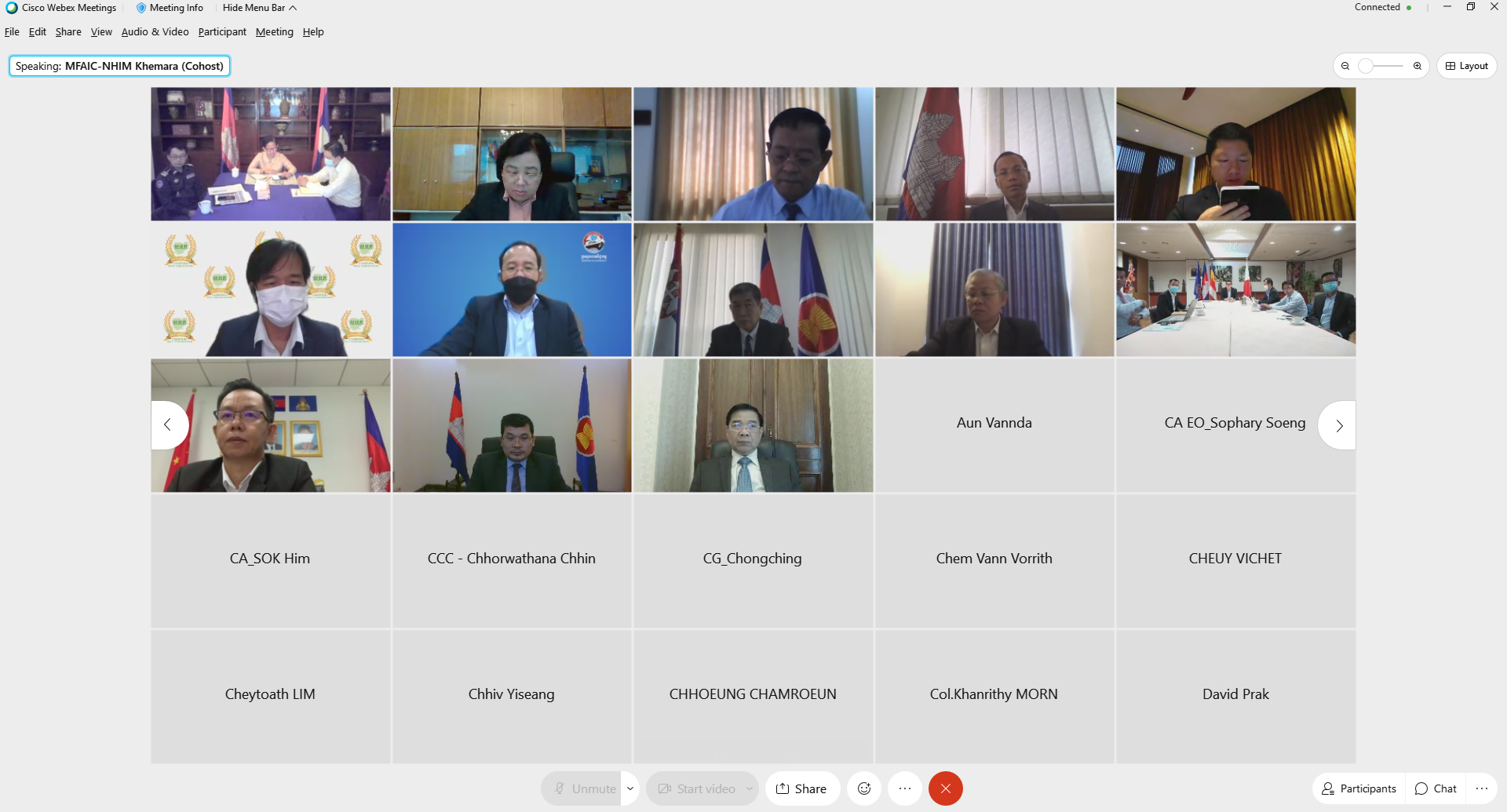The height and width of the screenshot is (812, 1507).
Task: Adjust the grid zoom slider
Action: [1381, 66]
